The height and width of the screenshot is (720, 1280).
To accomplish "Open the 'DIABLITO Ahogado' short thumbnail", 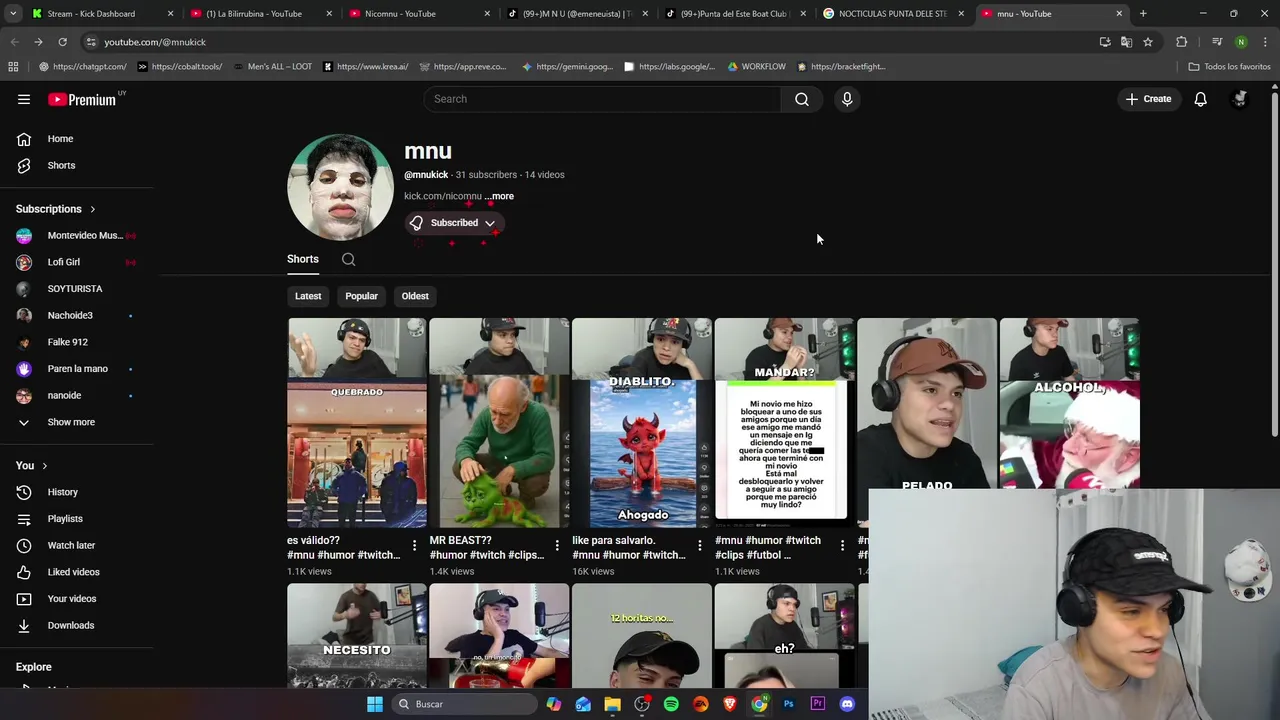I will (642, 423).
